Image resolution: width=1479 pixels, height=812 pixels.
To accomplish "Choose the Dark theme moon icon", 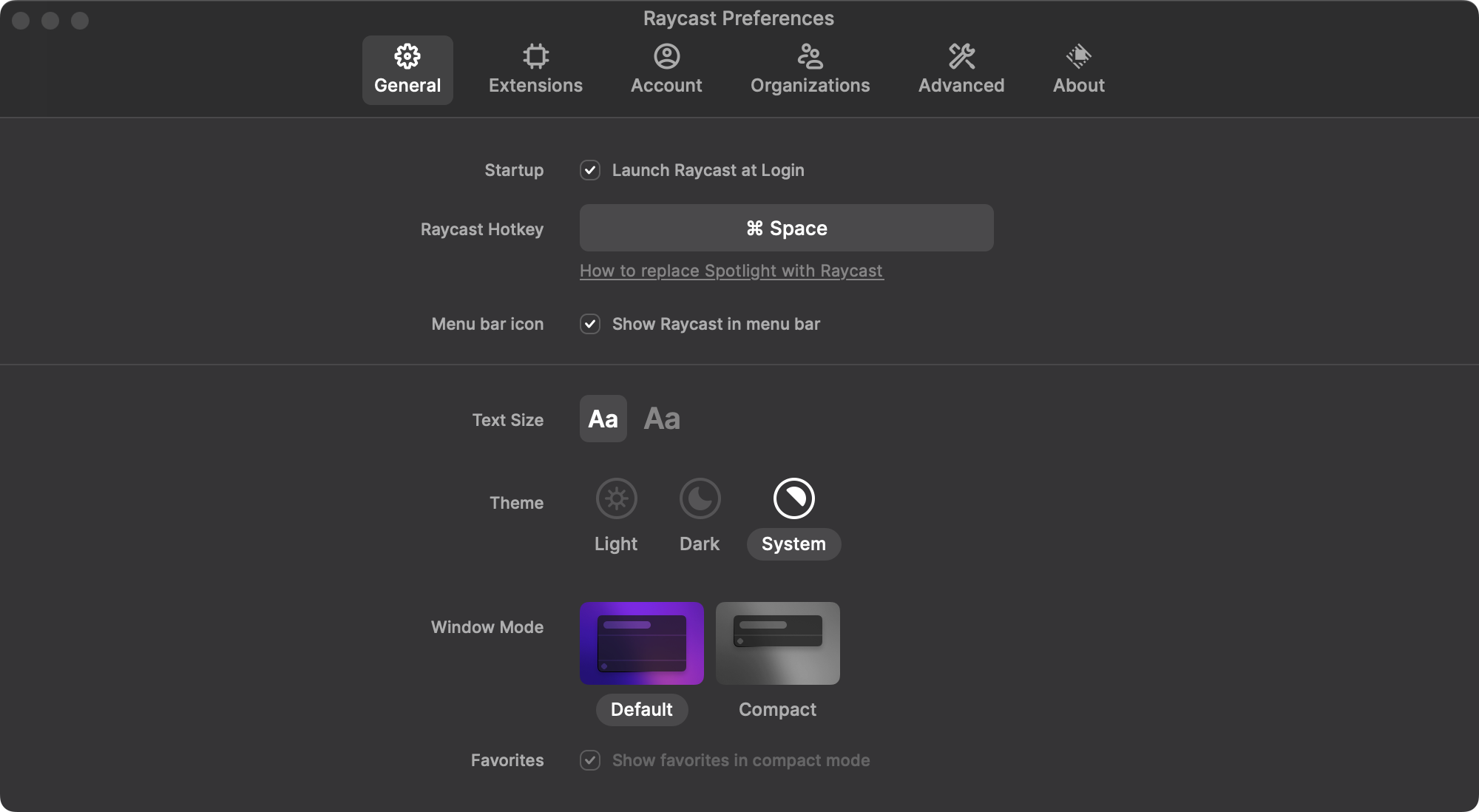I will click(700, 498).
